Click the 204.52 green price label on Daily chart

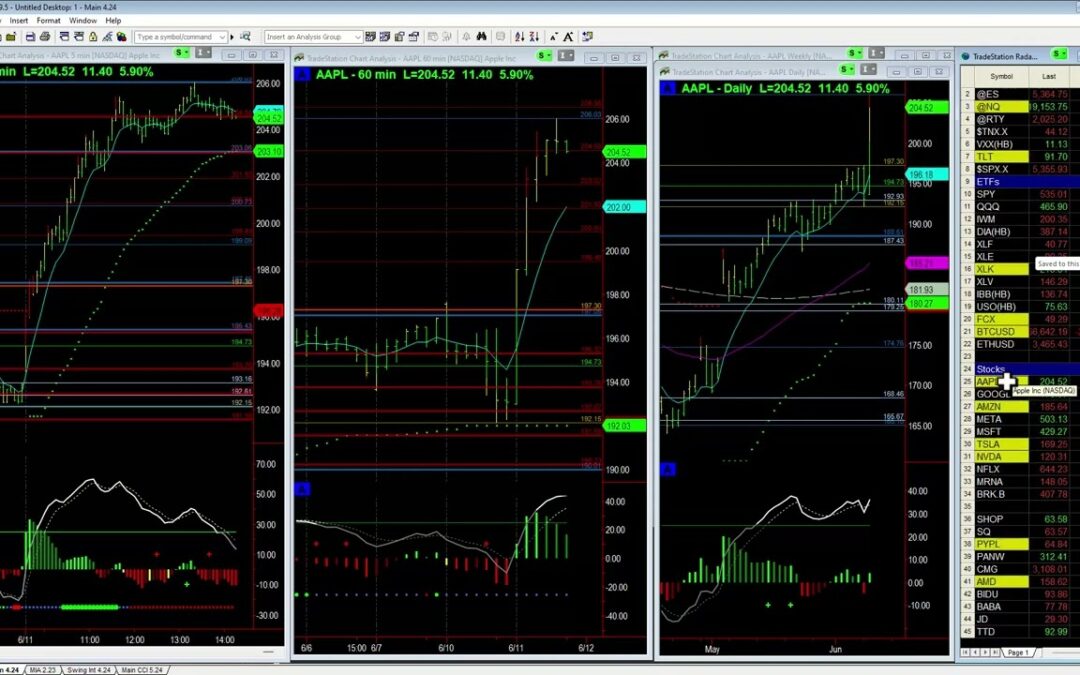pyautogui.click(x=927, y=107)
